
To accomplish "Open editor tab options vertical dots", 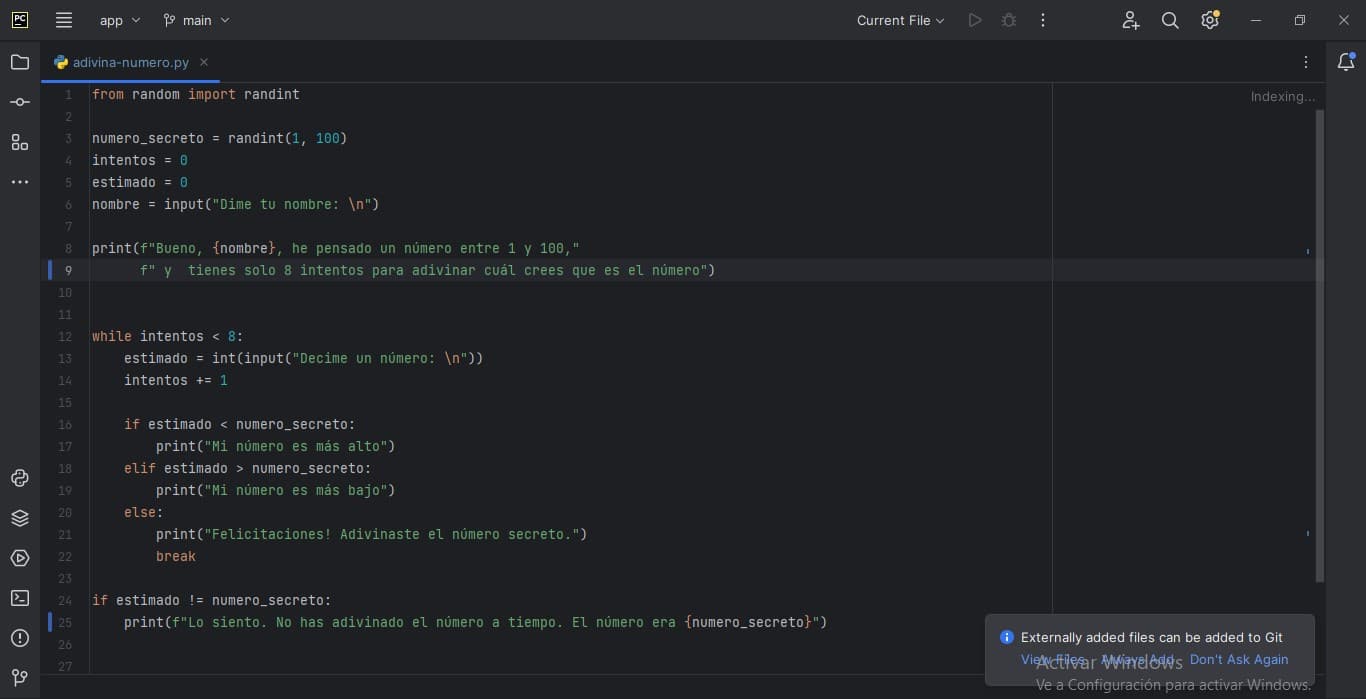I will point(1306,62).
